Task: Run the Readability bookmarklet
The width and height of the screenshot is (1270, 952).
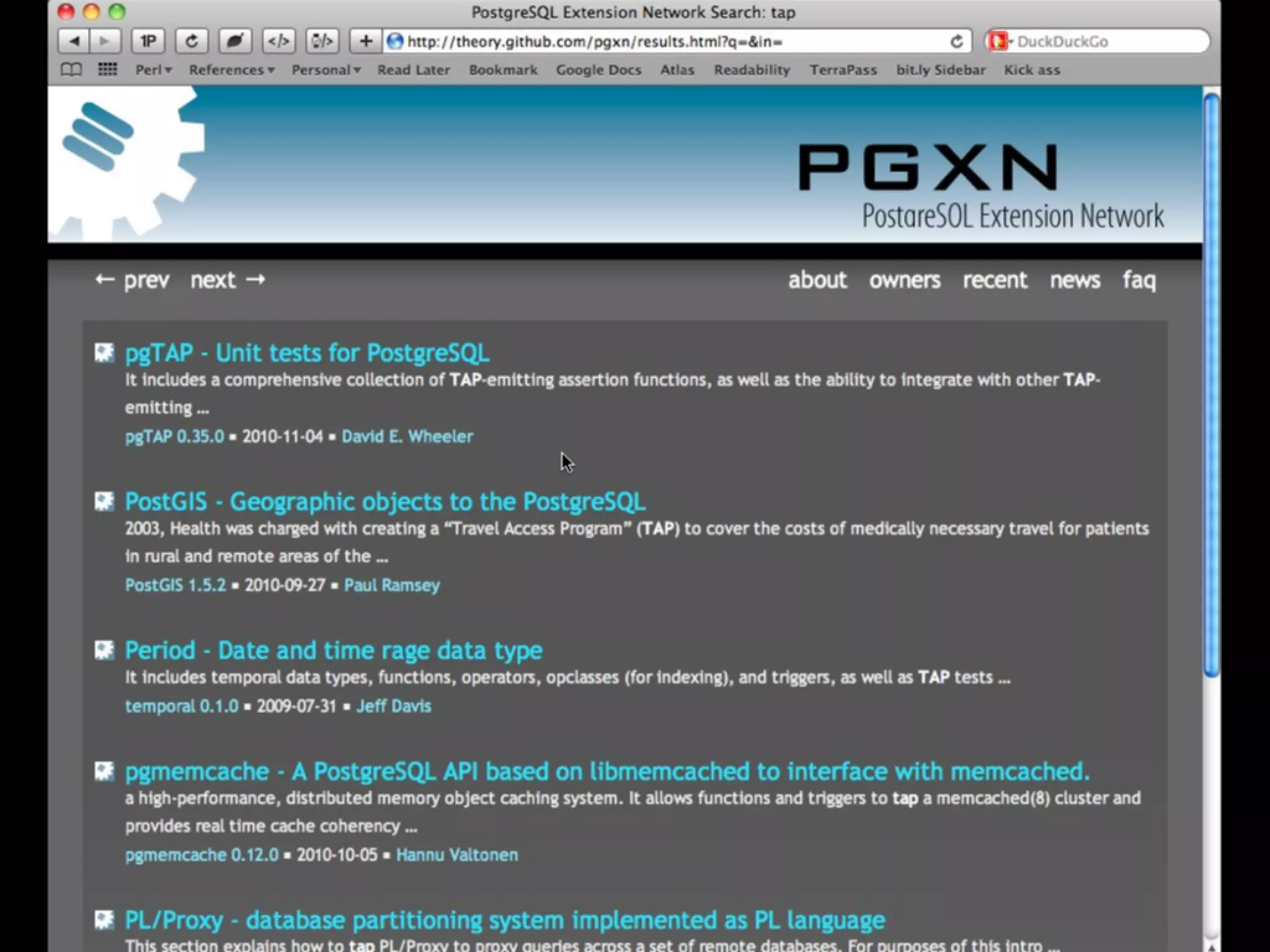Action: click(x=752, y=70)
